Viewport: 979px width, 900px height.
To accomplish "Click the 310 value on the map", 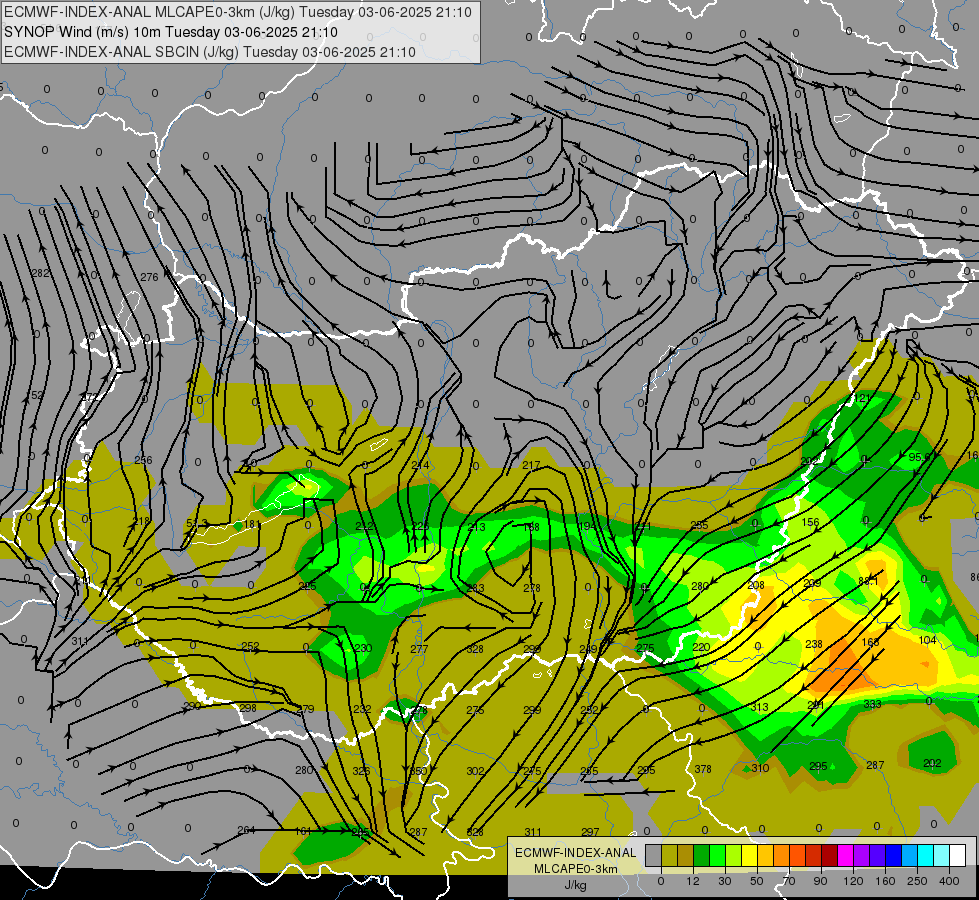I will [760, 768].
